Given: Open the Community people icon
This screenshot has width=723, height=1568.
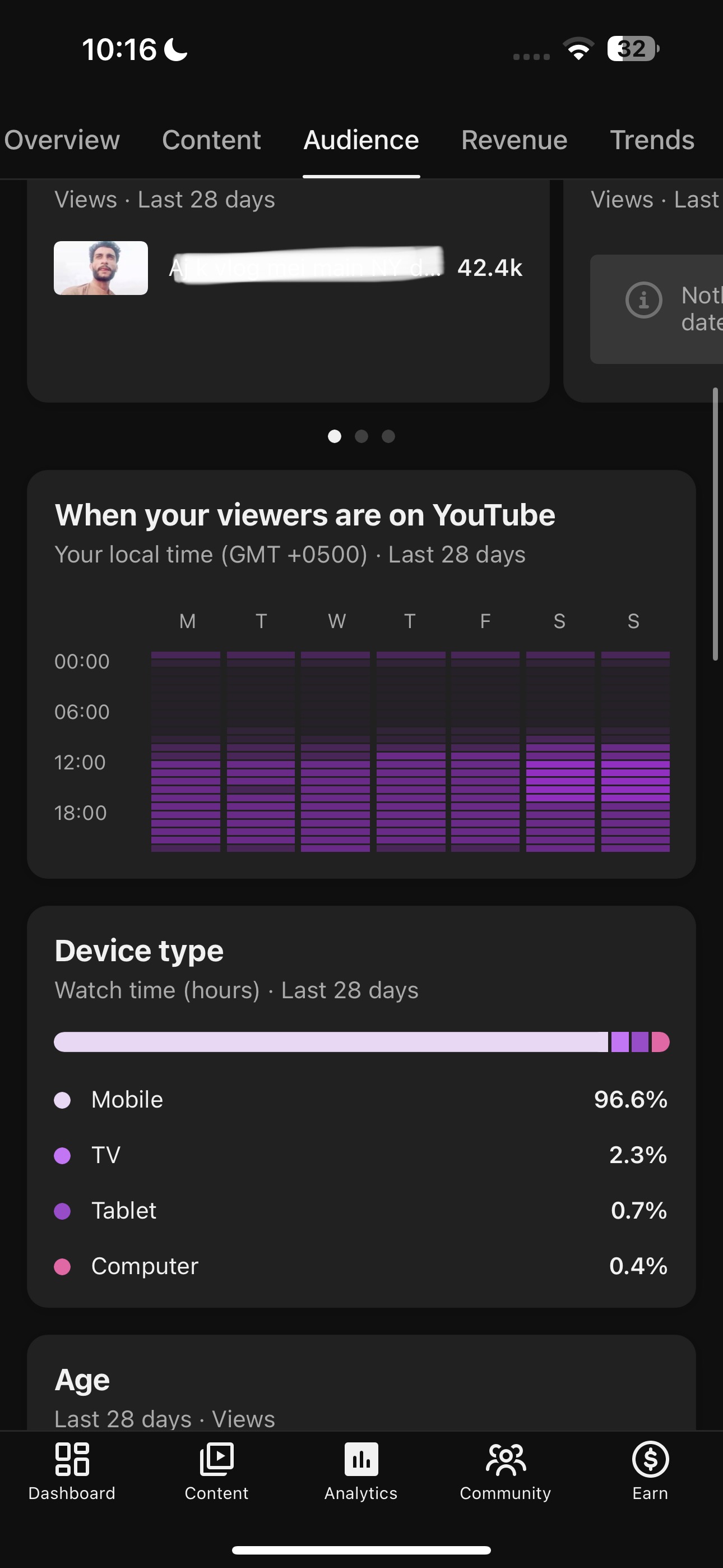Looking at the screenshot, I should [505, 1459].
